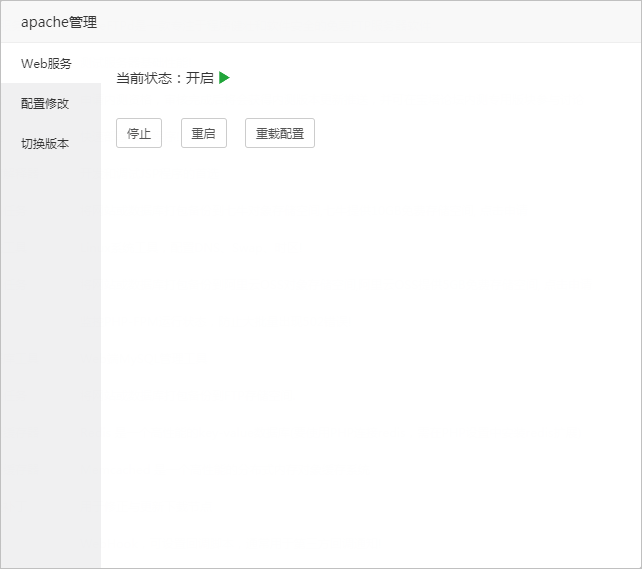This screenshot has height=569, width=642.
Task: Select the 当前状态：开启 status text
Action: [165, 78]
